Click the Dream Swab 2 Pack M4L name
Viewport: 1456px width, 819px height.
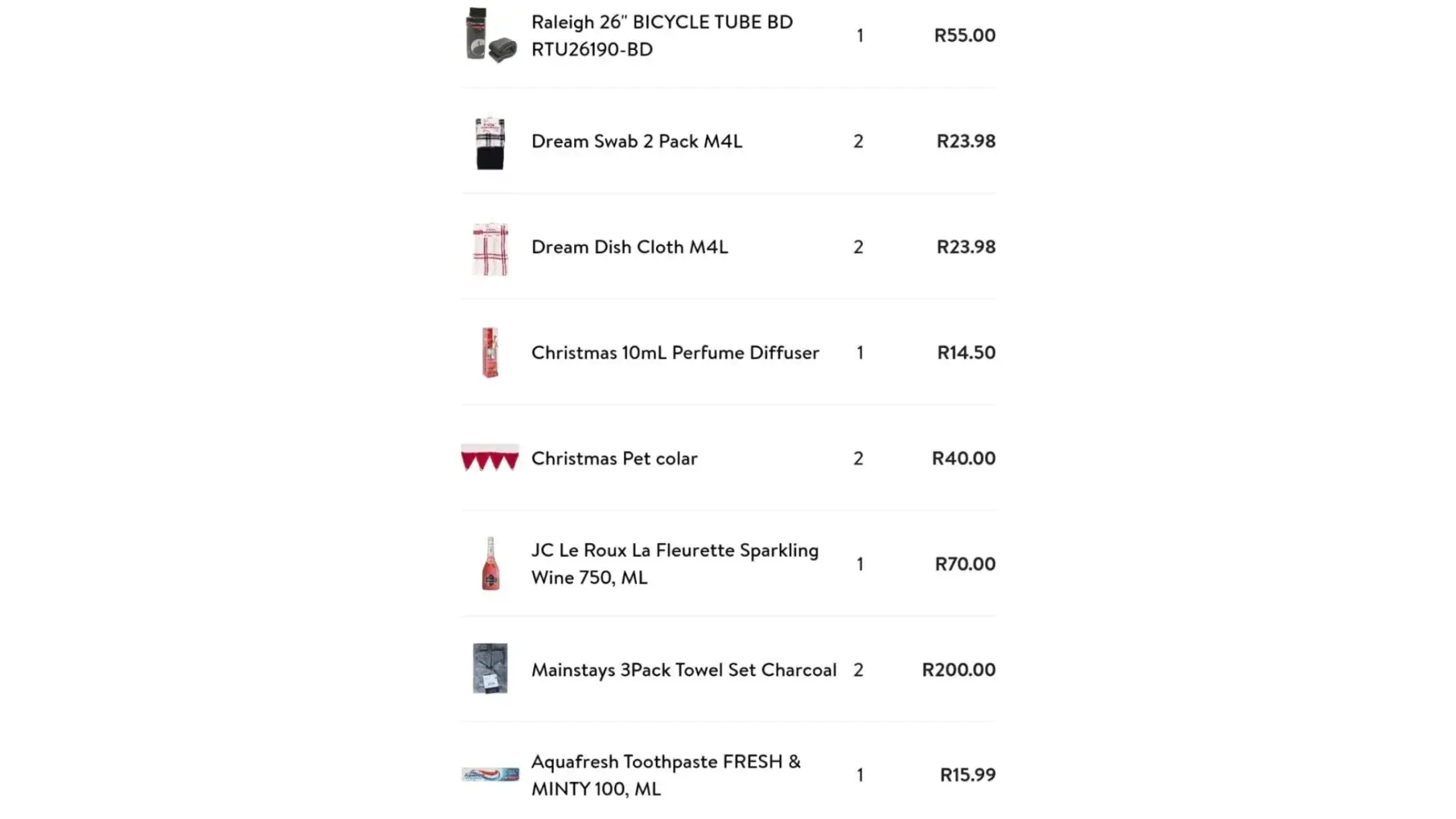[x=636, y=141]
